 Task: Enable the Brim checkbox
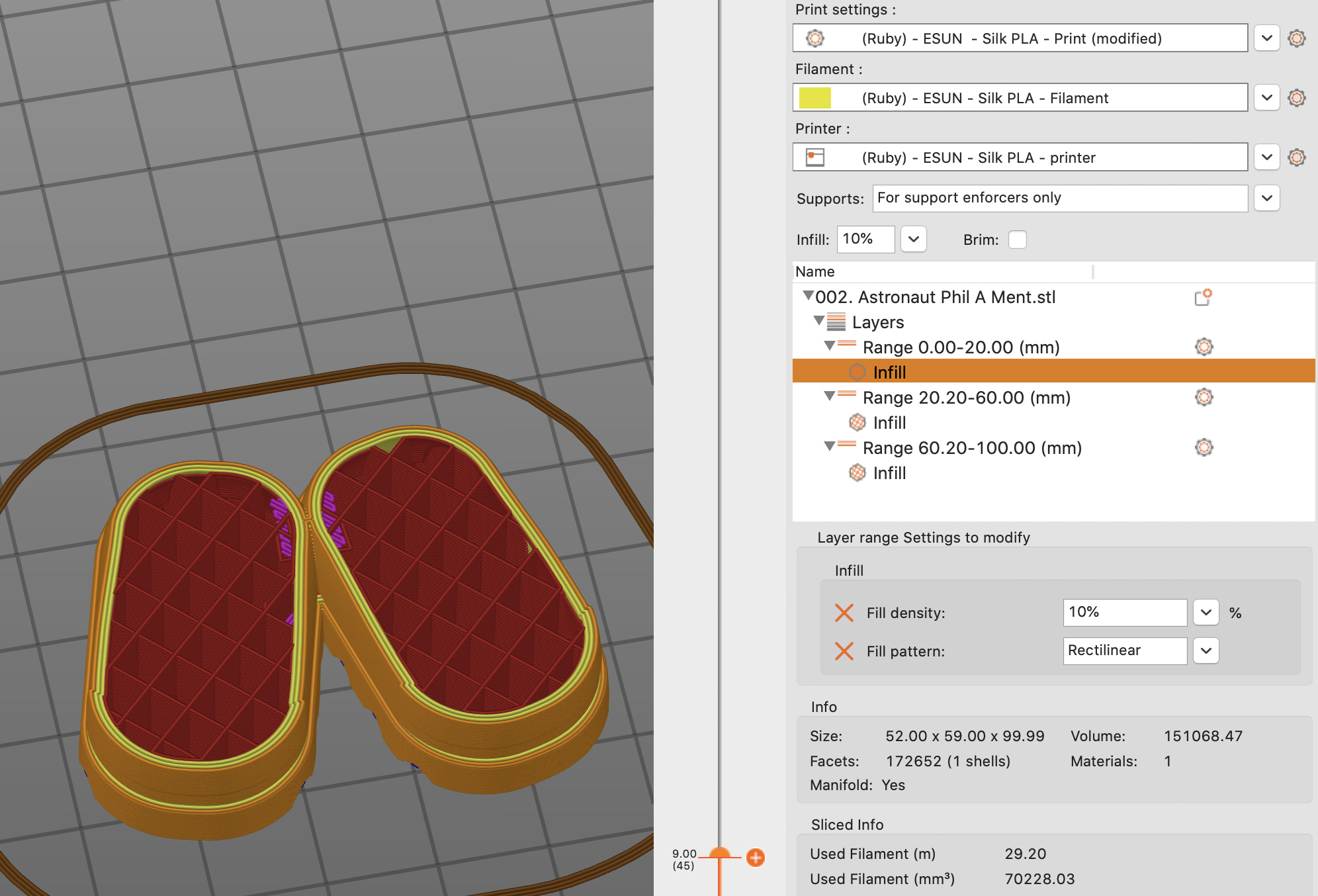tap(1017, 240)
